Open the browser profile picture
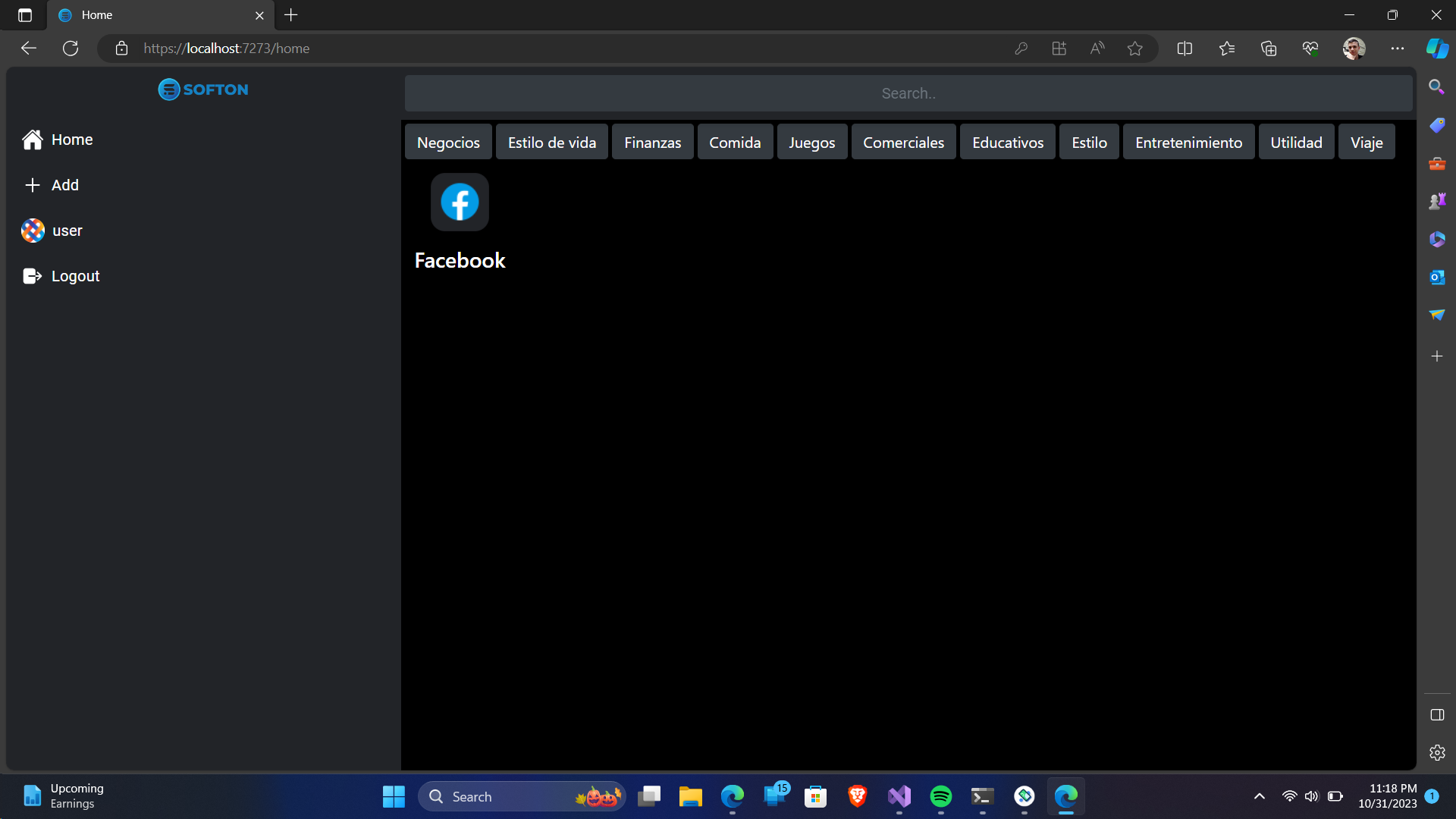The height and width of the screenshot is (819, 1456). pyautogui.click(x=1354, y=49)
